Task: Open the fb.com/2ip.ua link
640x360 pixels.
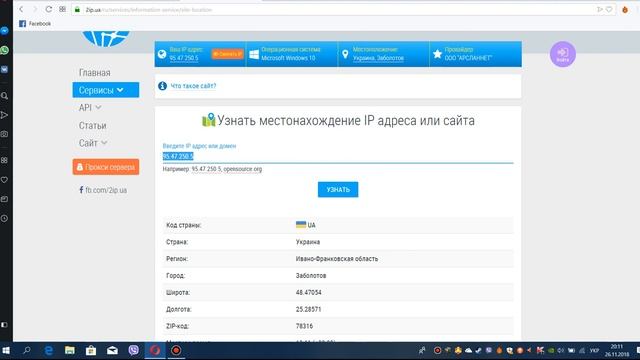Action: point(103,190)
